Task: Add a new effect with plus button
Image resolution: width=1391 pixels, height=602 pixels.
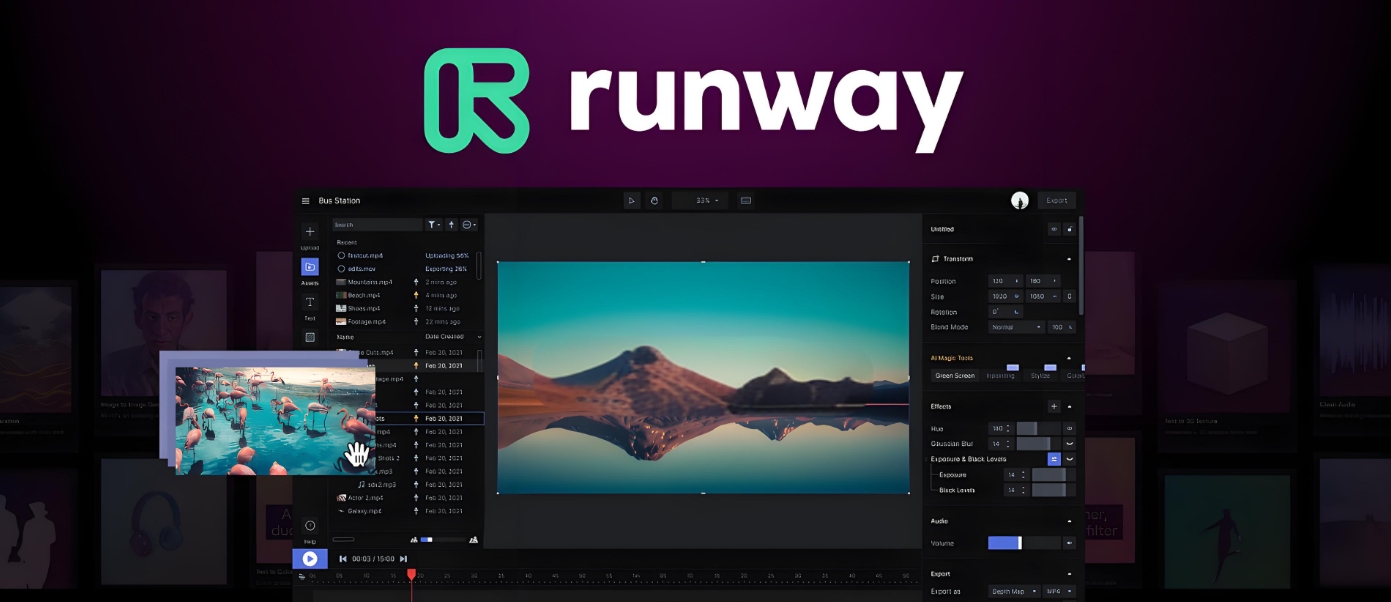Action: (1053, 406)
